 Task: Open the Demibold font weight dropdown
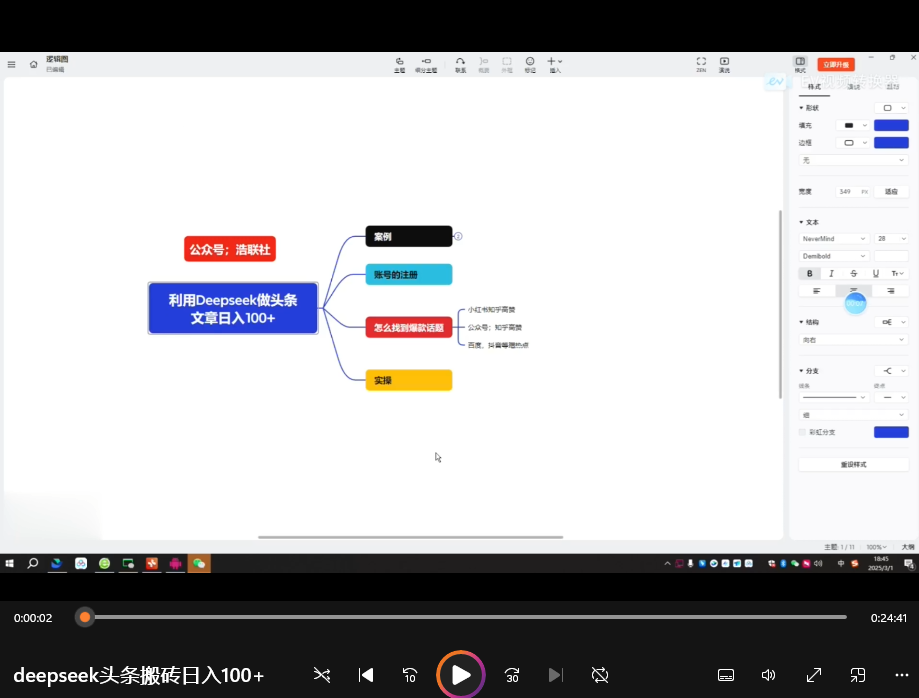point(833,256)
